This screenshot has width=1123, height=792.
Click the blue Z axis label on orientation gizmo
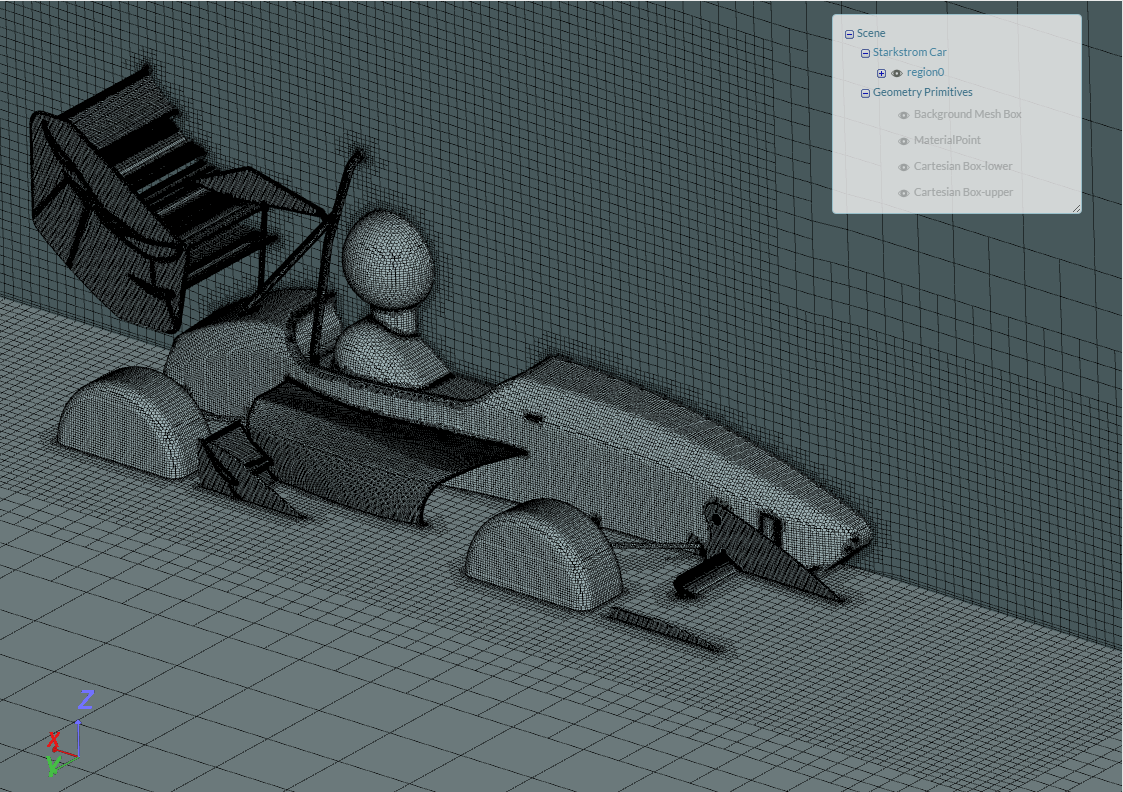coord(87,698)
